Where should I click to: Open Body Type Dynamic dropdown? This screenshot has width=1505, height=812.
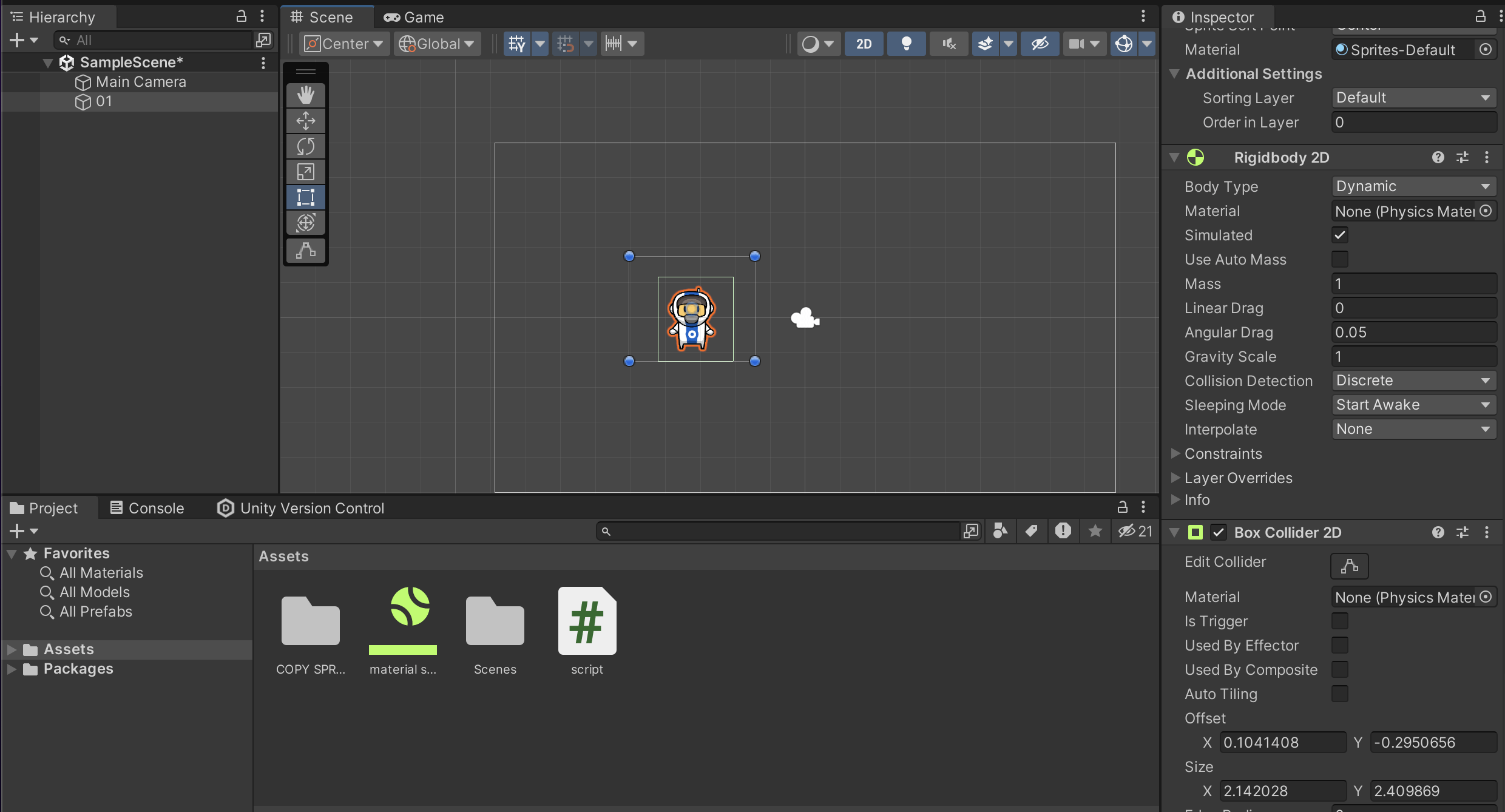[1413, 186]
